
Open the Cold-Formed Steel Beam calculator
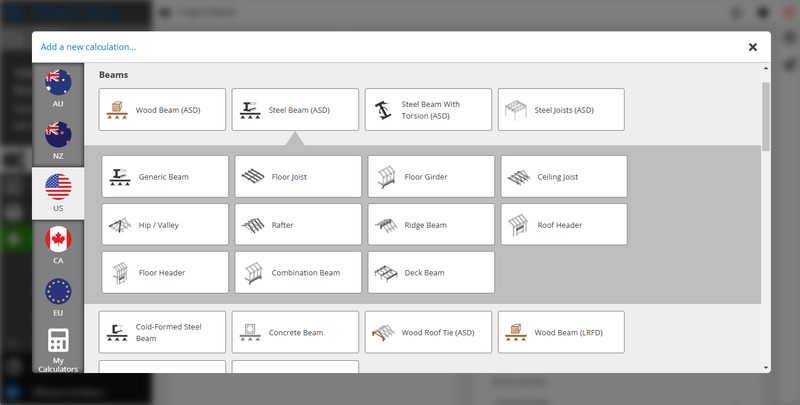[x=162, y=332]
